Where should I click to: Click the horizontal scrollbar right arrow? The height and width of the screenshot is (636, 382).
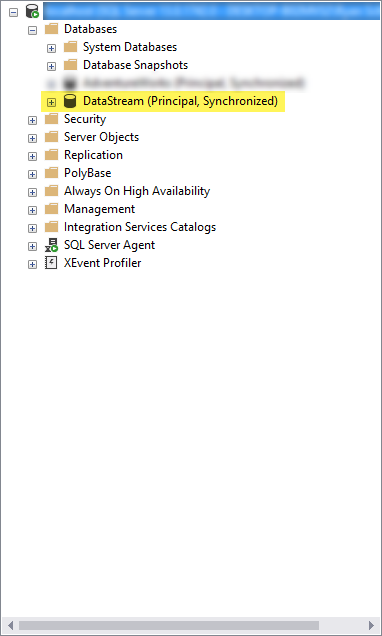[371, 625]
